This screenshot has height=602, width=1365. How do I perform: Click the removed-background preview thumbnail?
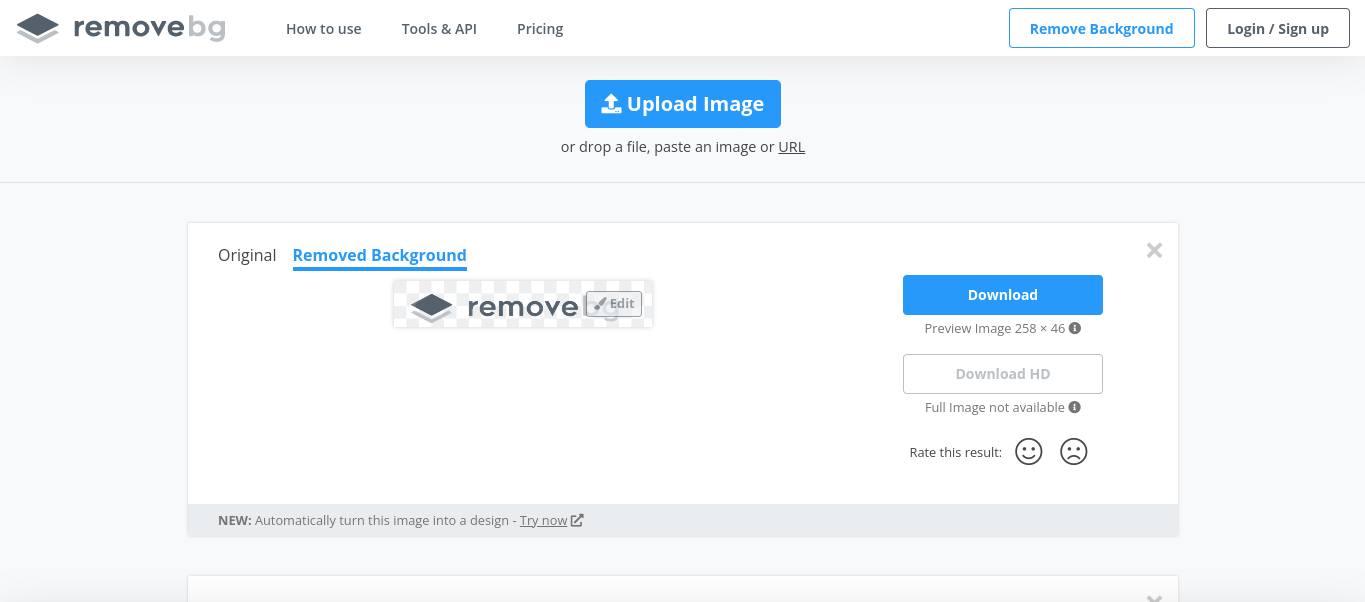(522, 304)
